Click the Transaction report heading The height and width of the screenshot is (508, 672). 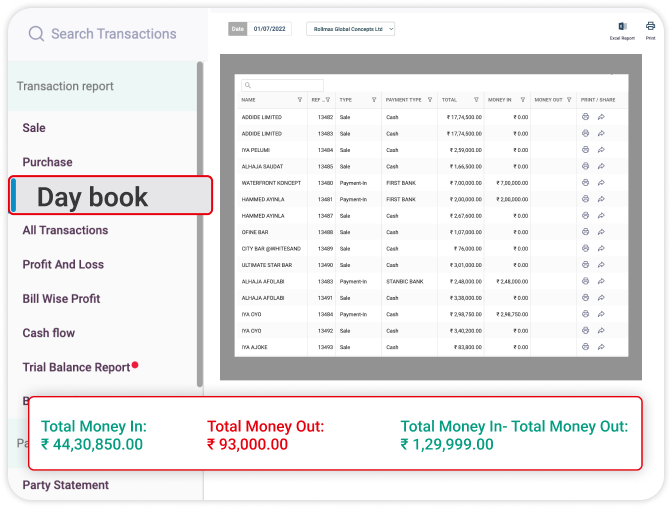(65, 86)
